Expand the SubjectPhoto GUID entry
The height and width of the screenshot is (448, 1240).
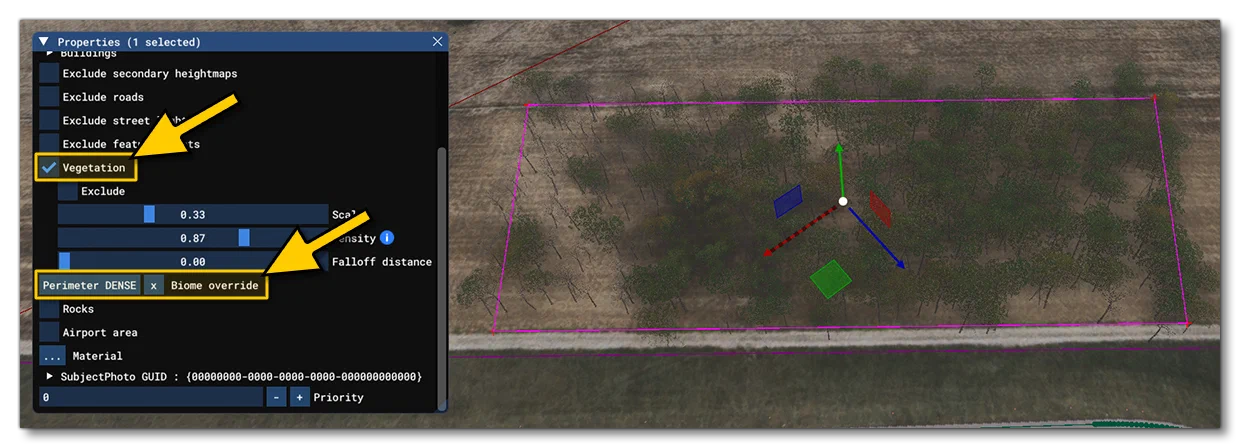[x=50, y=377]
